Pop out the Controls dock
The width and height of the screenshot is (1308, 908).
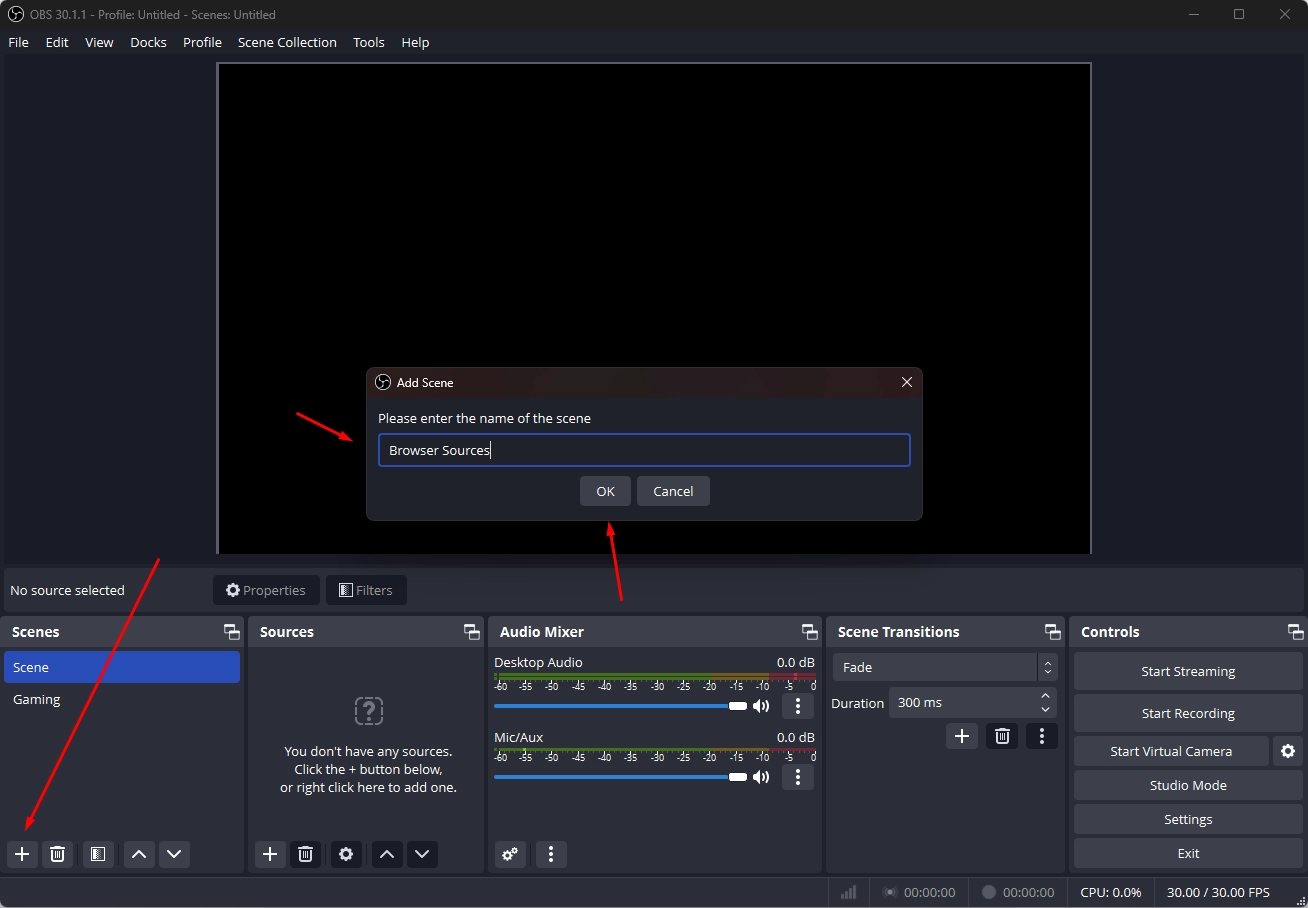coord(1296,632)
